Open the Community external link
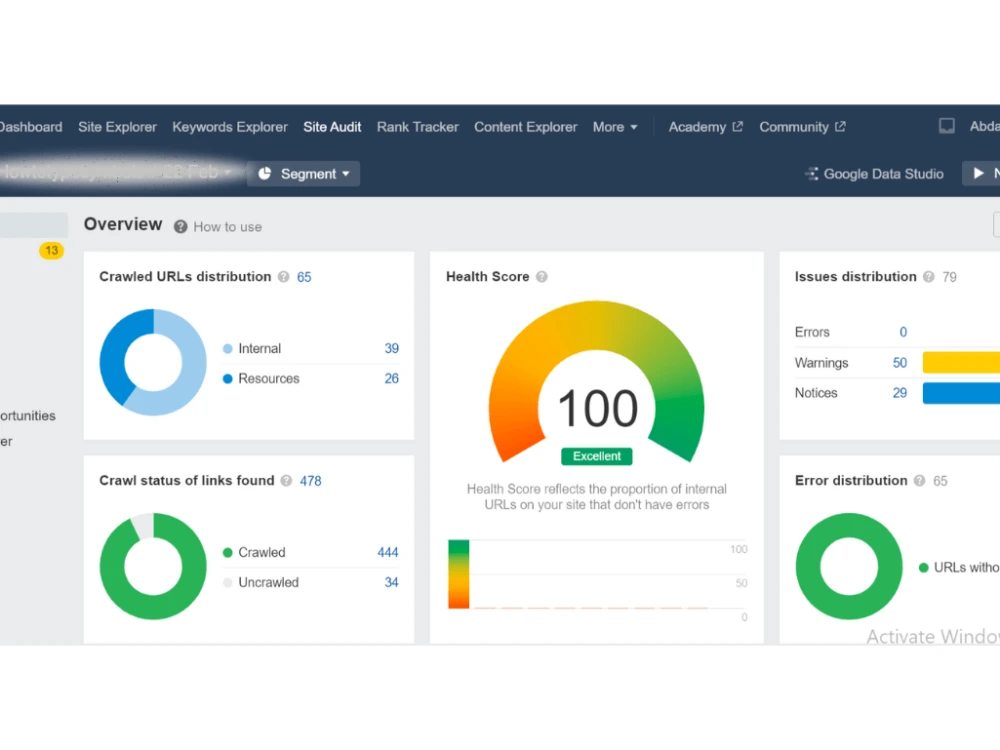This screenshot has width=1000, height=750. [x=802, y=127]
